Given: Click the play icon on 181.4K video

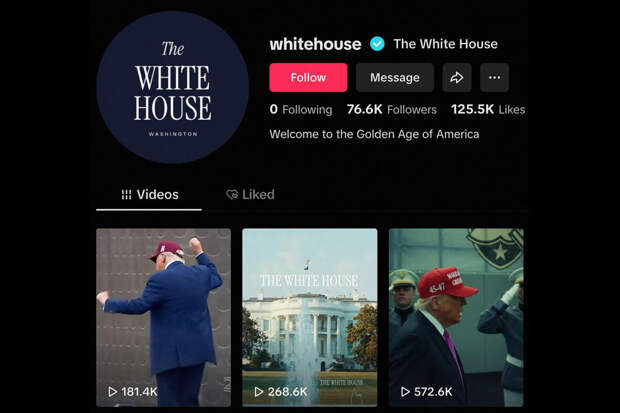Looking at the screenshot, I should coord(113,392).
